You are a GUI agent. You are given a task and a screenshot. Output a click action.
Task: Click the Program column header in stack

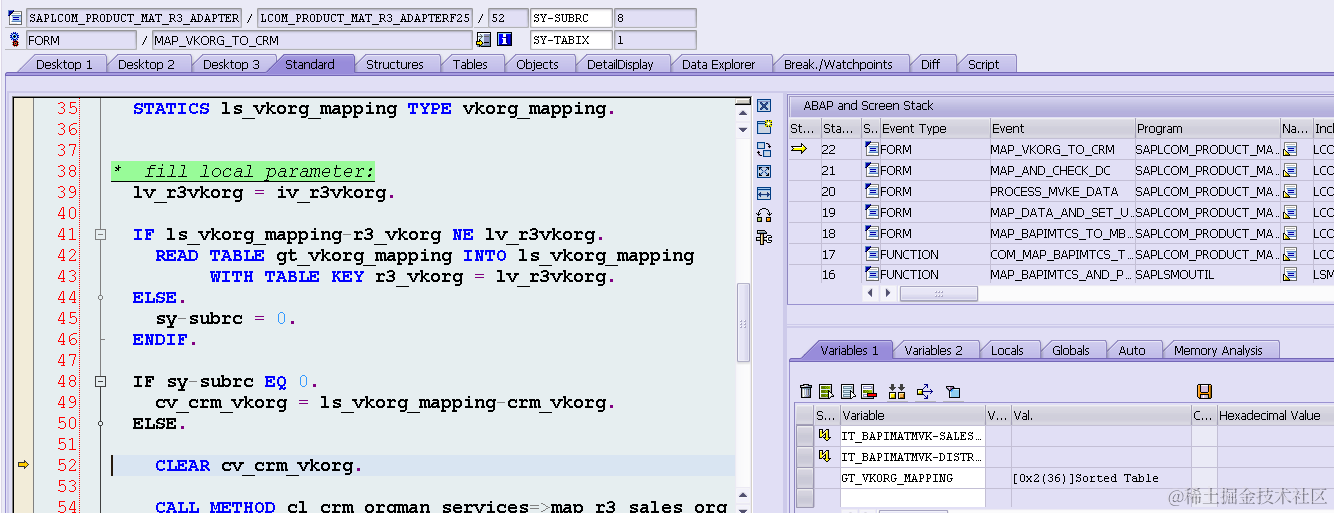tap(1207, 128)
